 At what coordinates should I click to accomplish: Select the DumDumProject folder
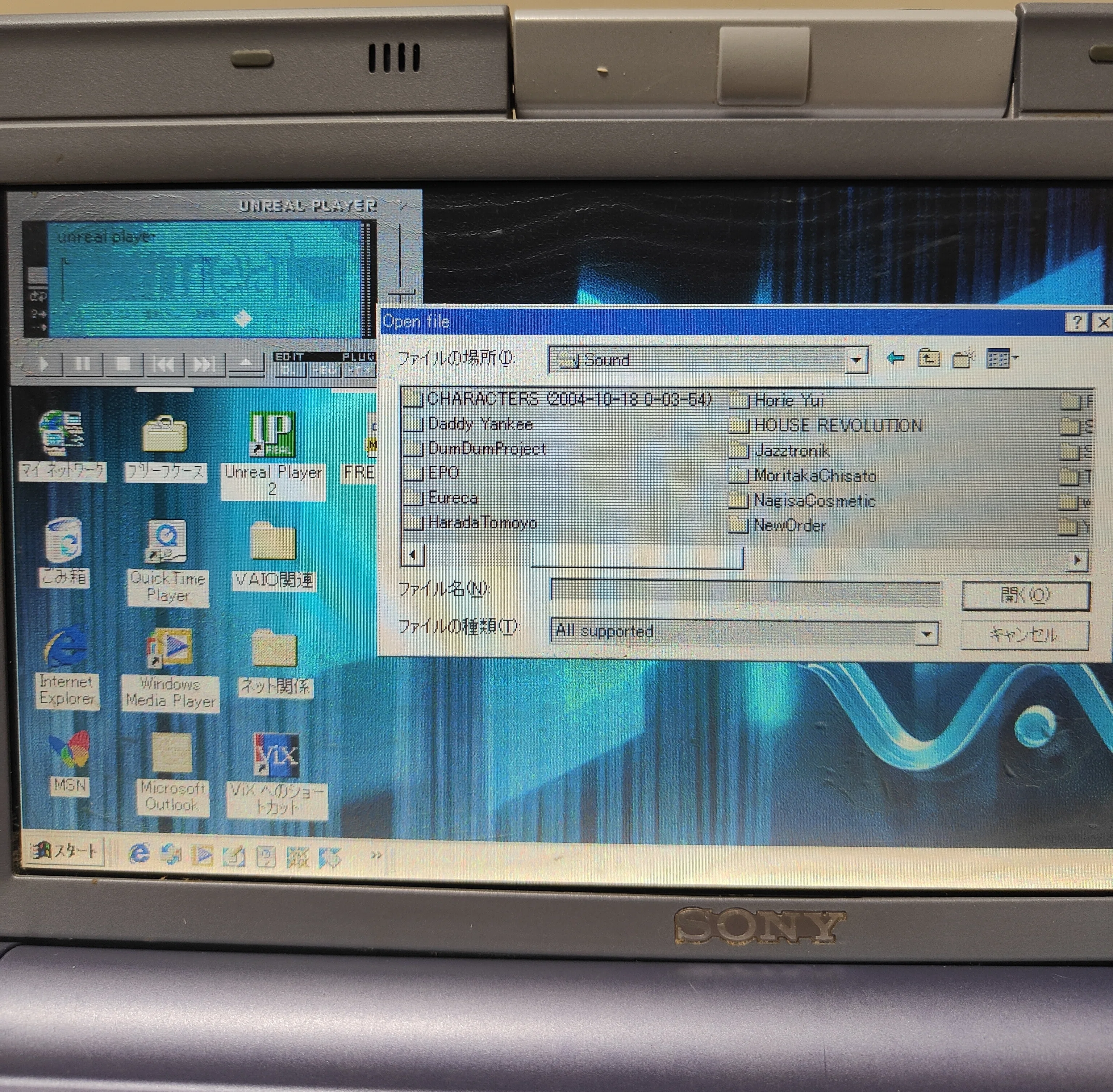pos(475,449)
